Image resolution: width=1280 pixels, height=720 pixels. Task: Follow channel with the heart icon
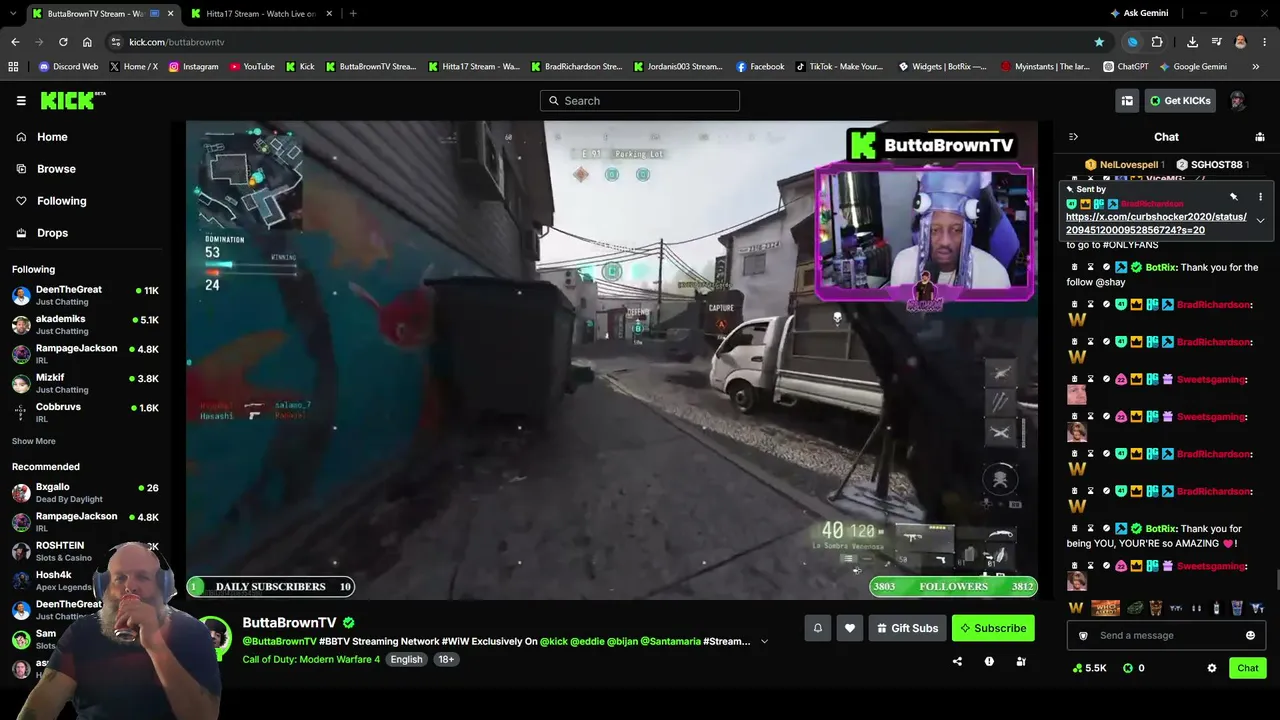(x=850, y=628)
